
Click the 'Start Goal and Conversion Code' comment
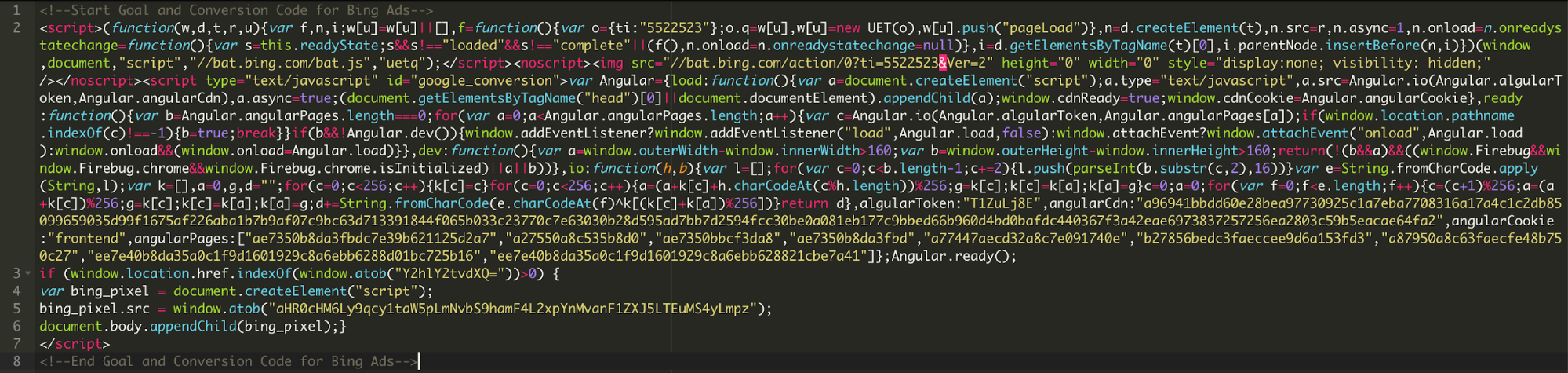(236, 10)
